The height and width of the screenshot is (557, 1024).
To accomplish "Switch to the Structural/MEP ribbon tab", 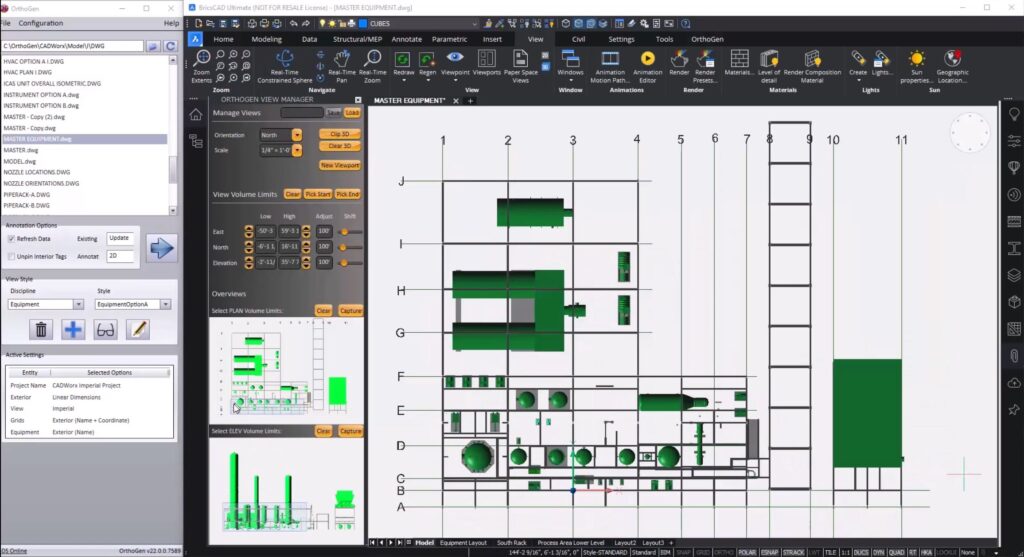I will tap(357, 39).
